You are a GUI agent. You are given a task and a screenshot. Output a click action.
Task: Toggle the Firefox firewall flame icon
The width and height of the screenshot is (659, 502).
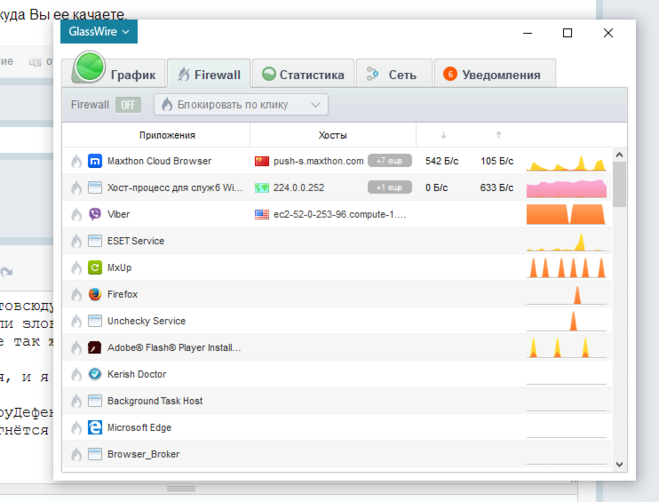tap(76, 294)
